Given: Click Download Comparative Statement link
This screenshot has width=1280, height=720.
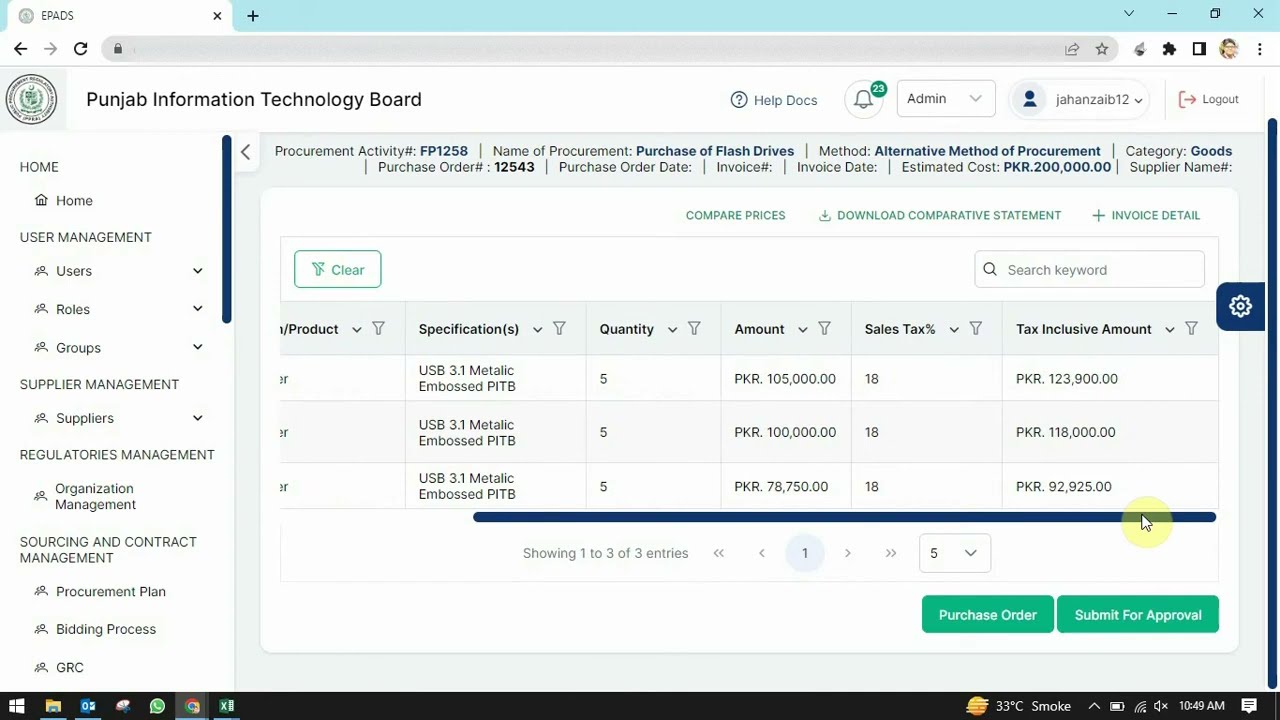Looking at the screenshot, I should coord(940,215).
